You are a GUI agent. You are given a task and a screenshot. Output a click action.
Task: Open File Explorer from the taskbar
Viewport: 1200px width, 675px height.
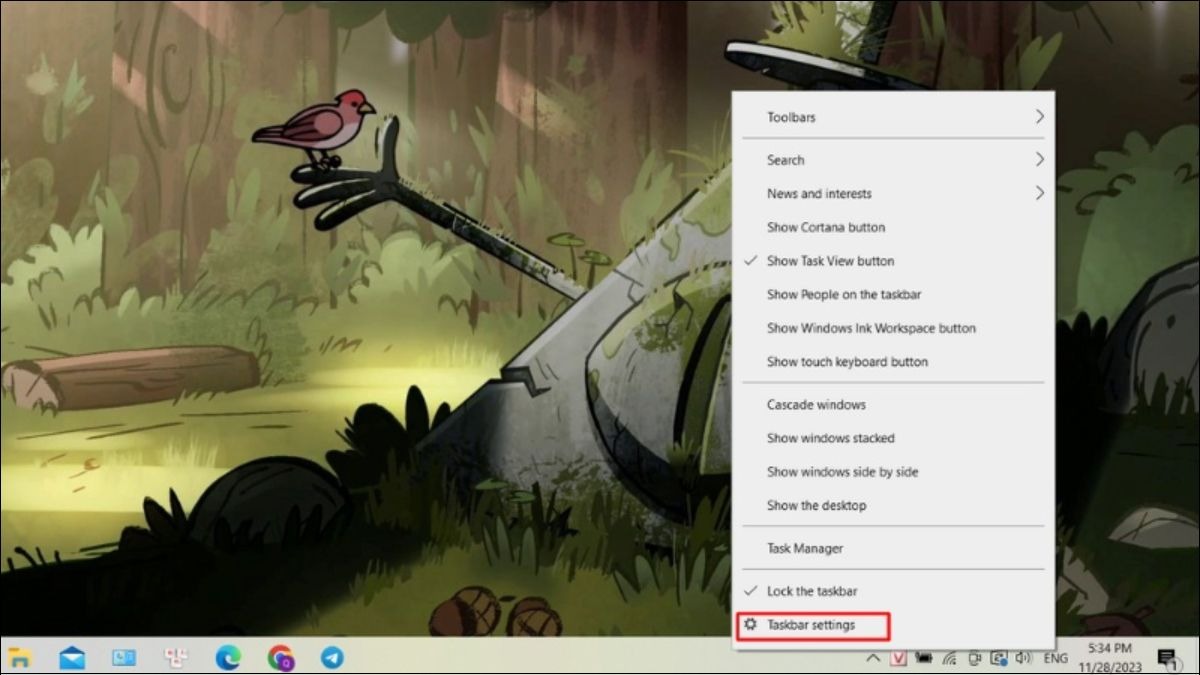(x=19, y=658)
